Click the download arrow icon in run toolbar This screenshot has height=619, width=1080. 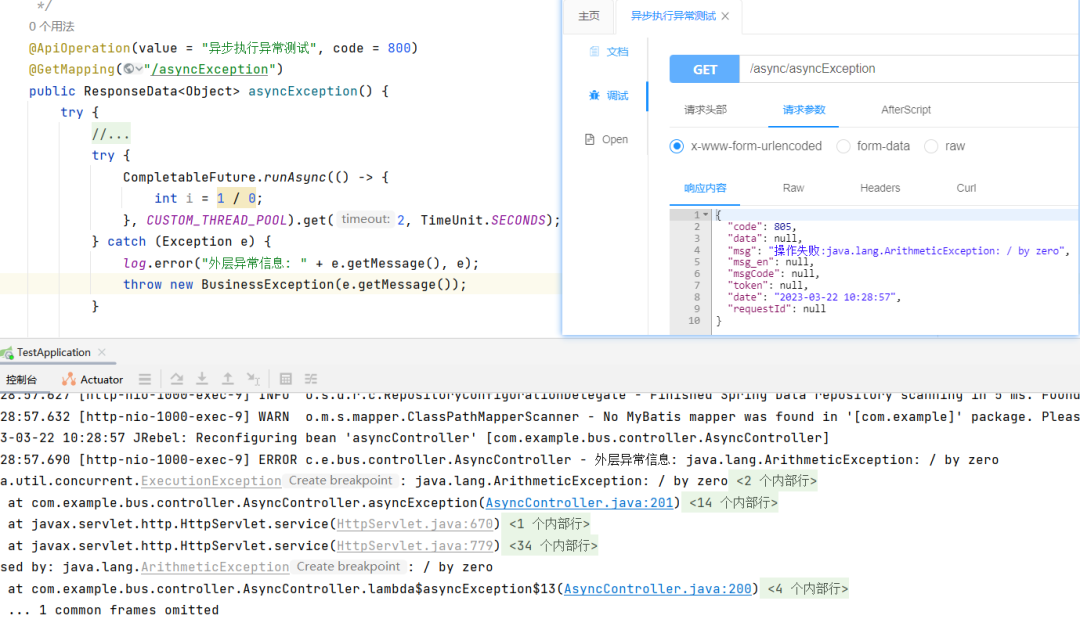(x=202, y=379)
